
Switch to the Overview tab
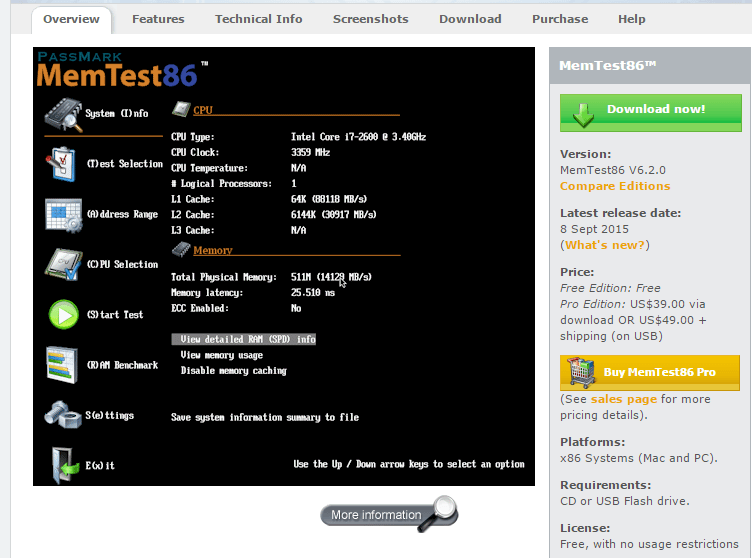71,19
